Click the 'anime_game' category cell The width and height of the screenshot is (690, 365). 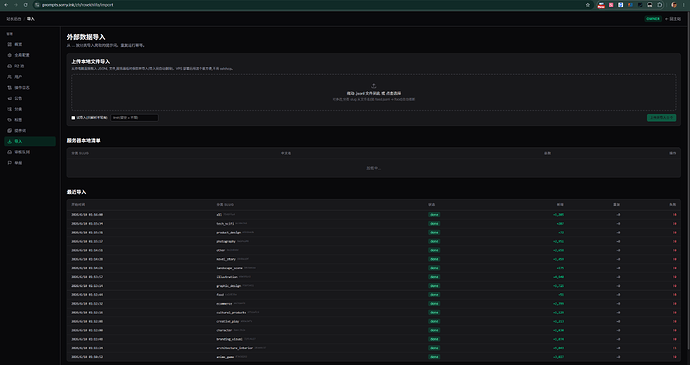point(225,357)
